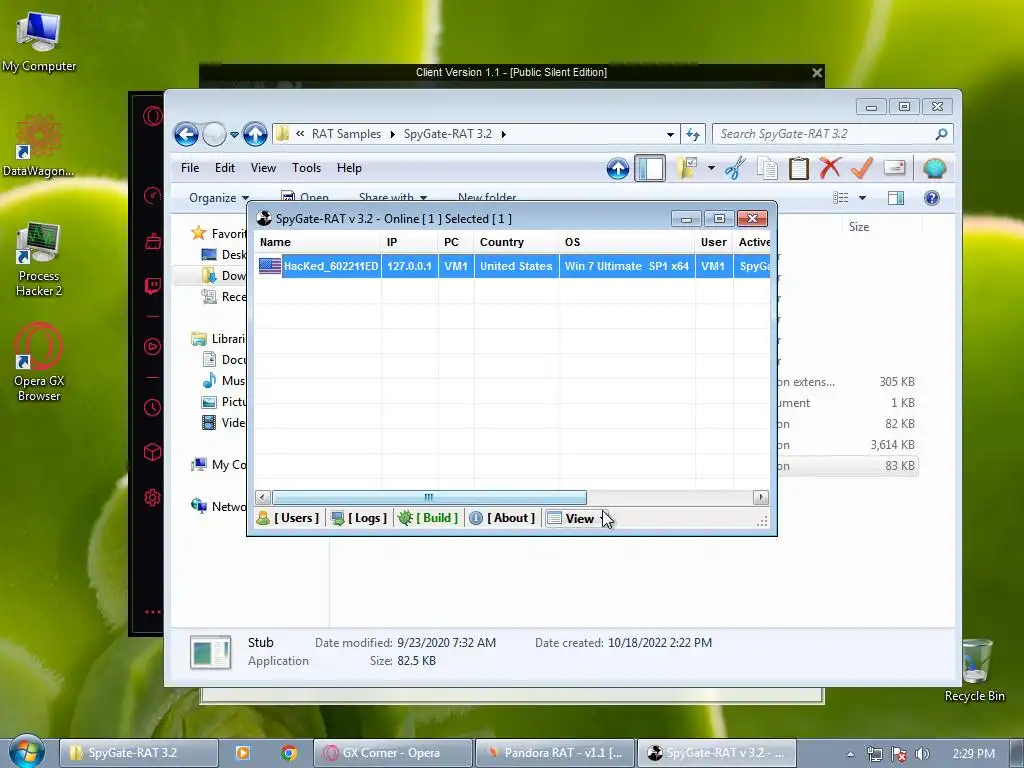Toggle the preview pane button
This screenshot has width=1024, height=768.
896,198
